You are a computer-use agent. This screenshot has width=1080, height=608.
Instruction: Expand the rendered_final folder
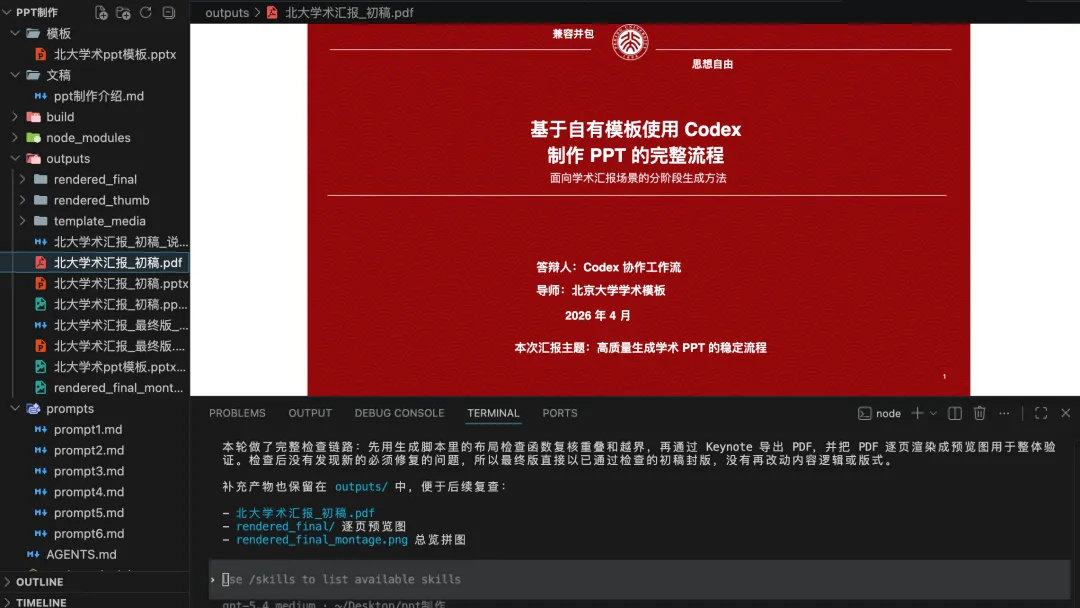[x=23, y=179]
